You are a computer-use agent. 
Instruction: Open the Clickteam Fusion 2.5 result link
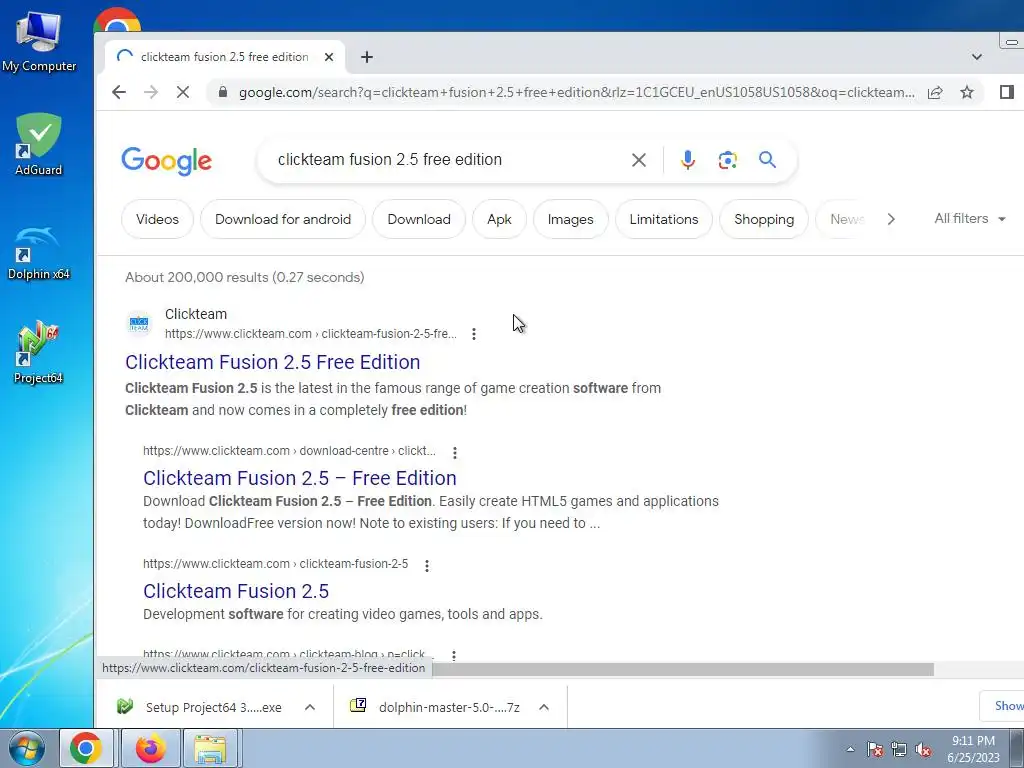coord(236,591)
